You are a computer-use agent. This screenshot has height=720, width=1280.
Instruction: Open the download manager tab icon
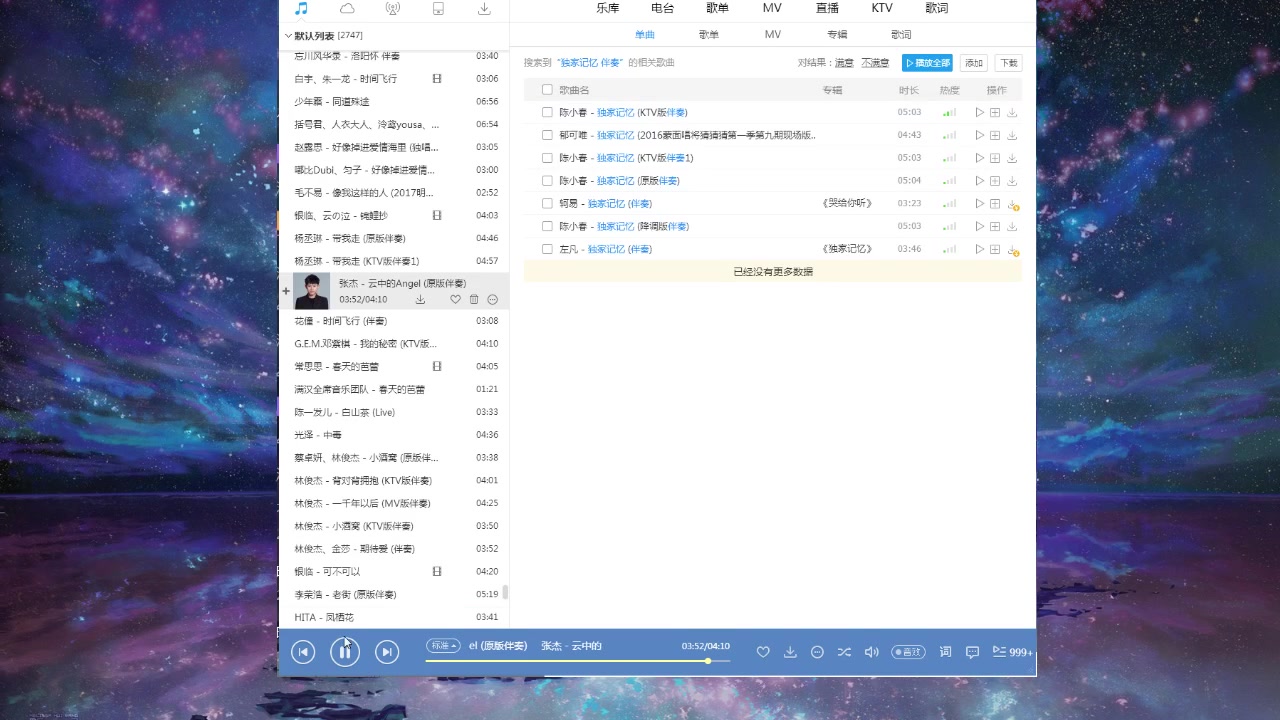[484, 9]
